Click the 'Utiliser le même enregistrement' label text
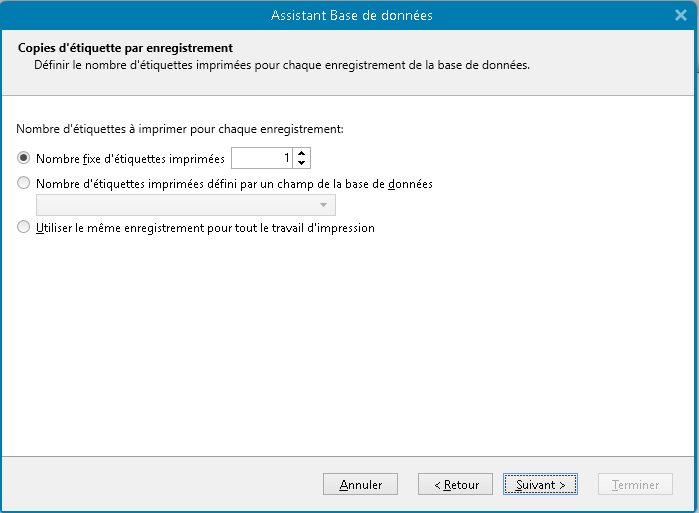Image resolution: width=699 pixels, height=513 pixels. tap(205, 228)
